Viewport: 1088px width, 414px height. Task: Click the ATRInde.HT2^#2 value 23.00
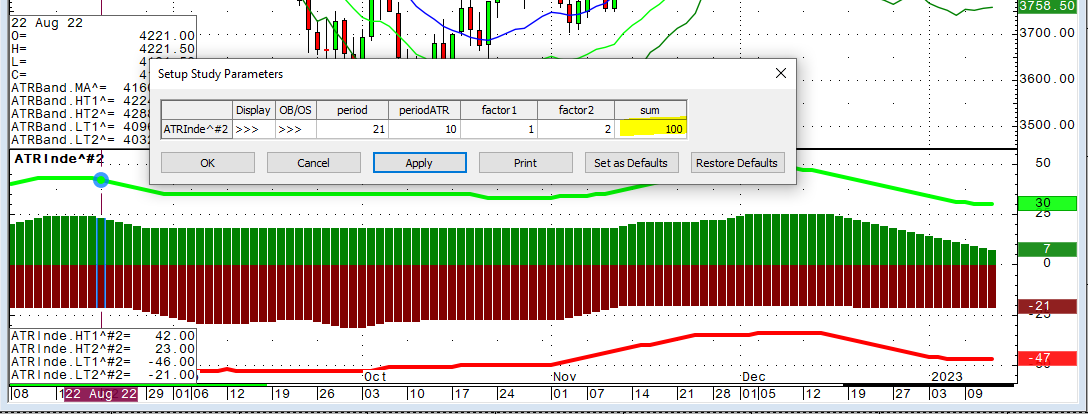pos(175,349)
